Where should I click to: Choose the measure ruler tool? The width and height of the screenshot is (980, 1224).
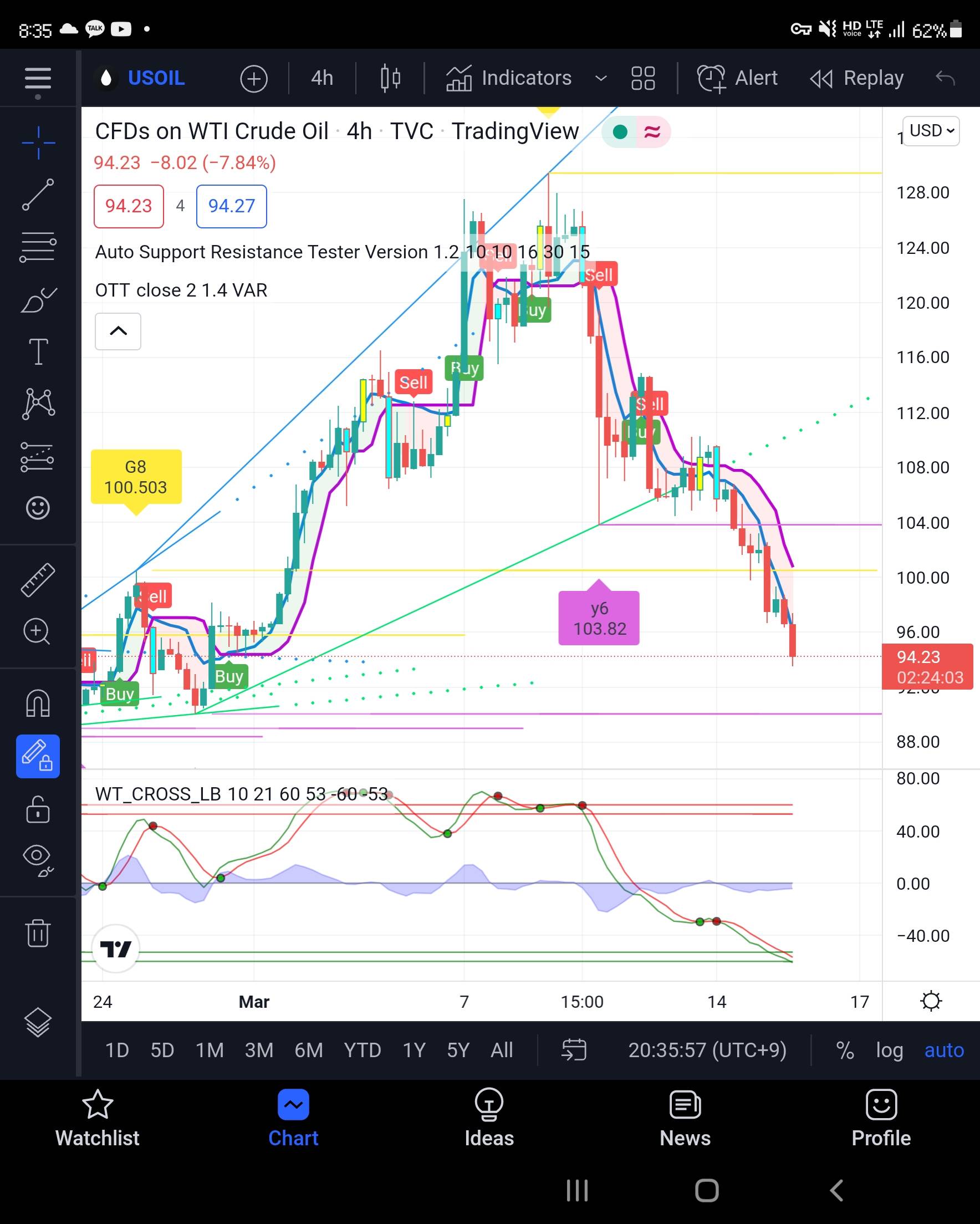38,580
